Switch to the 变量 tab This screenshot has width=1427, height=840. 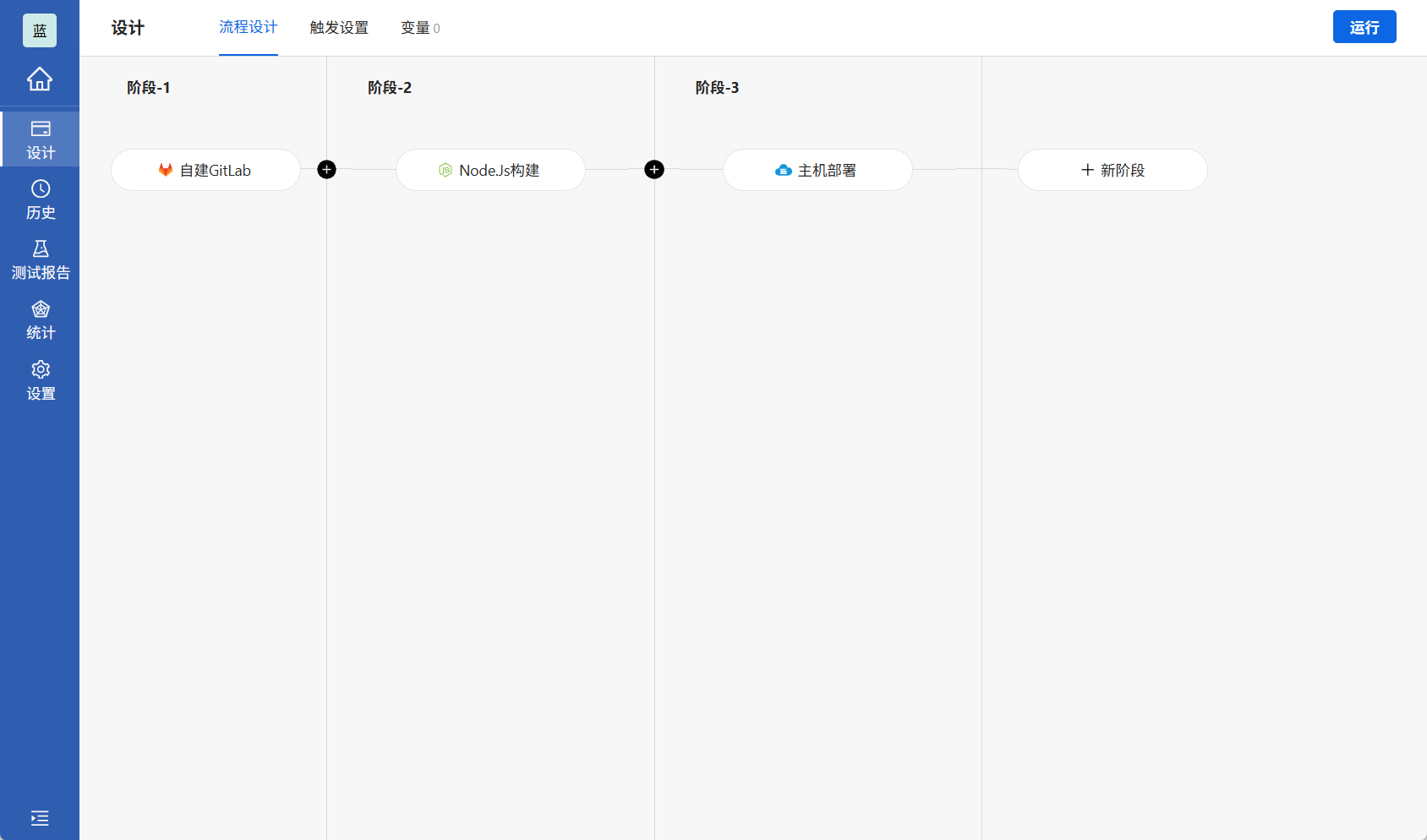coord(419,27)
